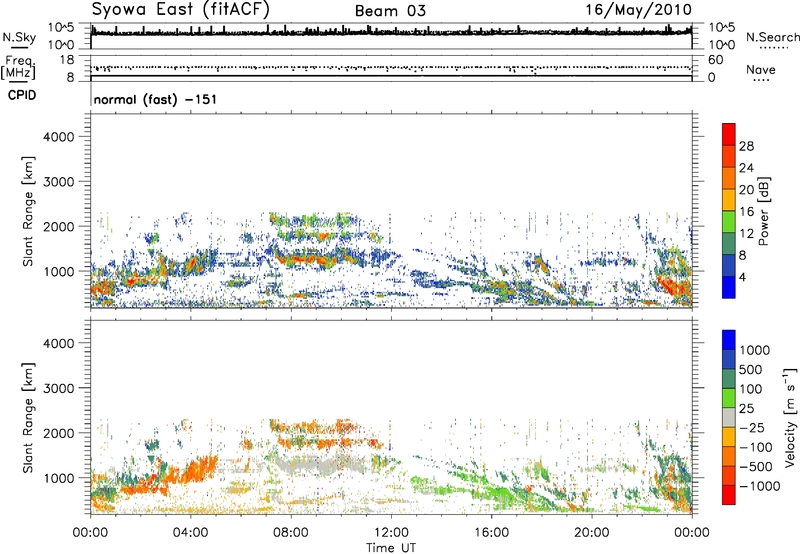Click the '3000' tick in the velocity panel
The width and height of the screenshot is (800, 554).
[x=58, y=388]
